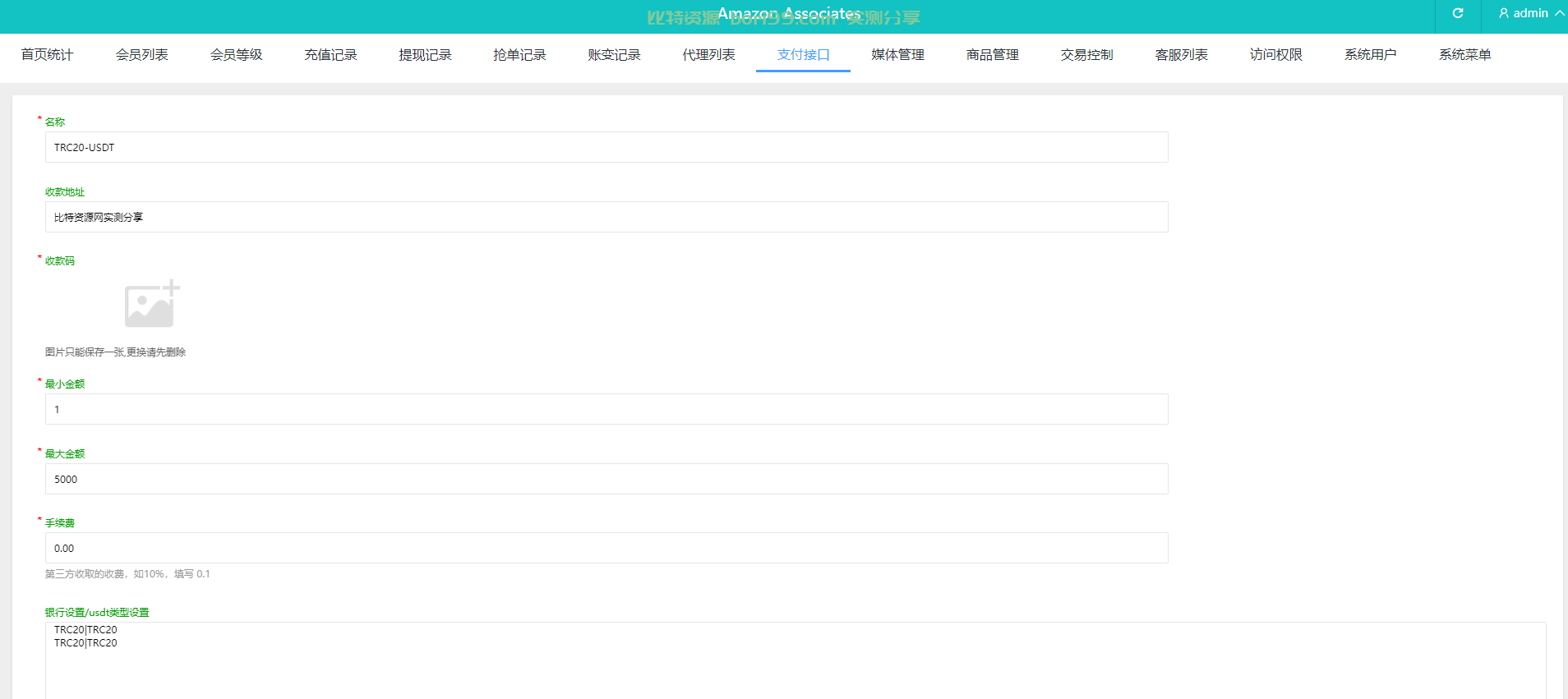Click the 收款码 field label

(x=60, y=261)
